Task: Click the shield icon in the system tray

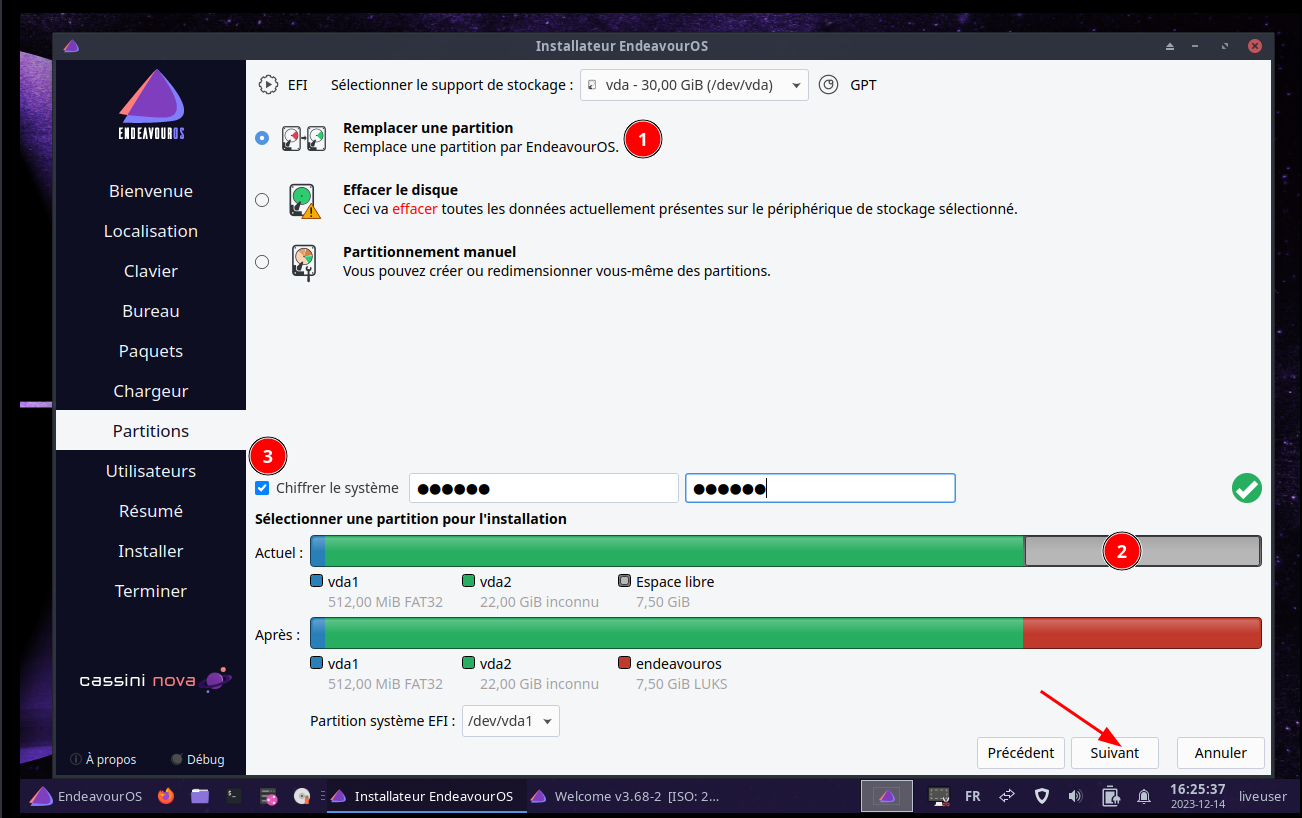Action: (x=1041, y=796)
